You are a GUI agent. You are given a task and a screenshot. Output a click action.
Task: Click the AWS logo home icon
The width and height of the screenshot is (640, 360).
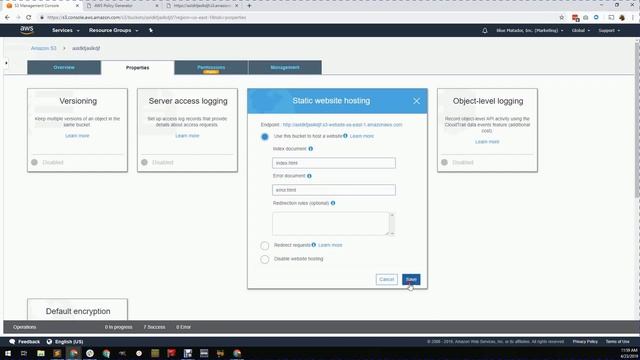pos(27,30)
